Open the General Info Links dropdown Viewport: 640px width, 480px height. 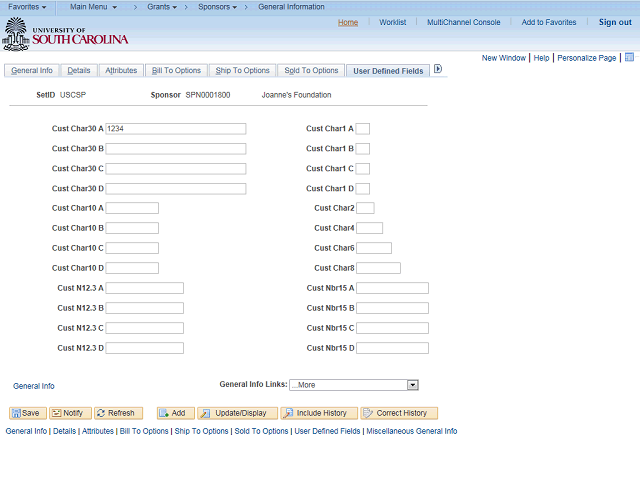click(354, 385)
